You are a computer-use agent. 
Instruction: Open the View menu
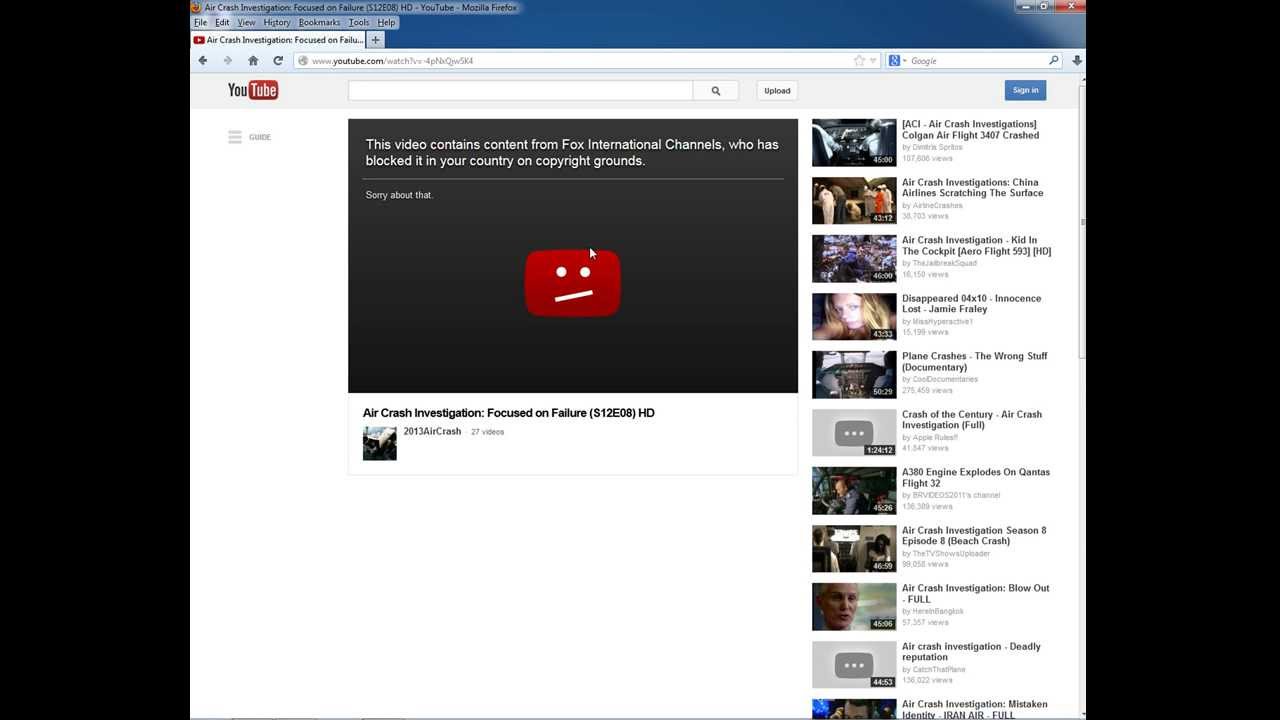pos(247,22)
